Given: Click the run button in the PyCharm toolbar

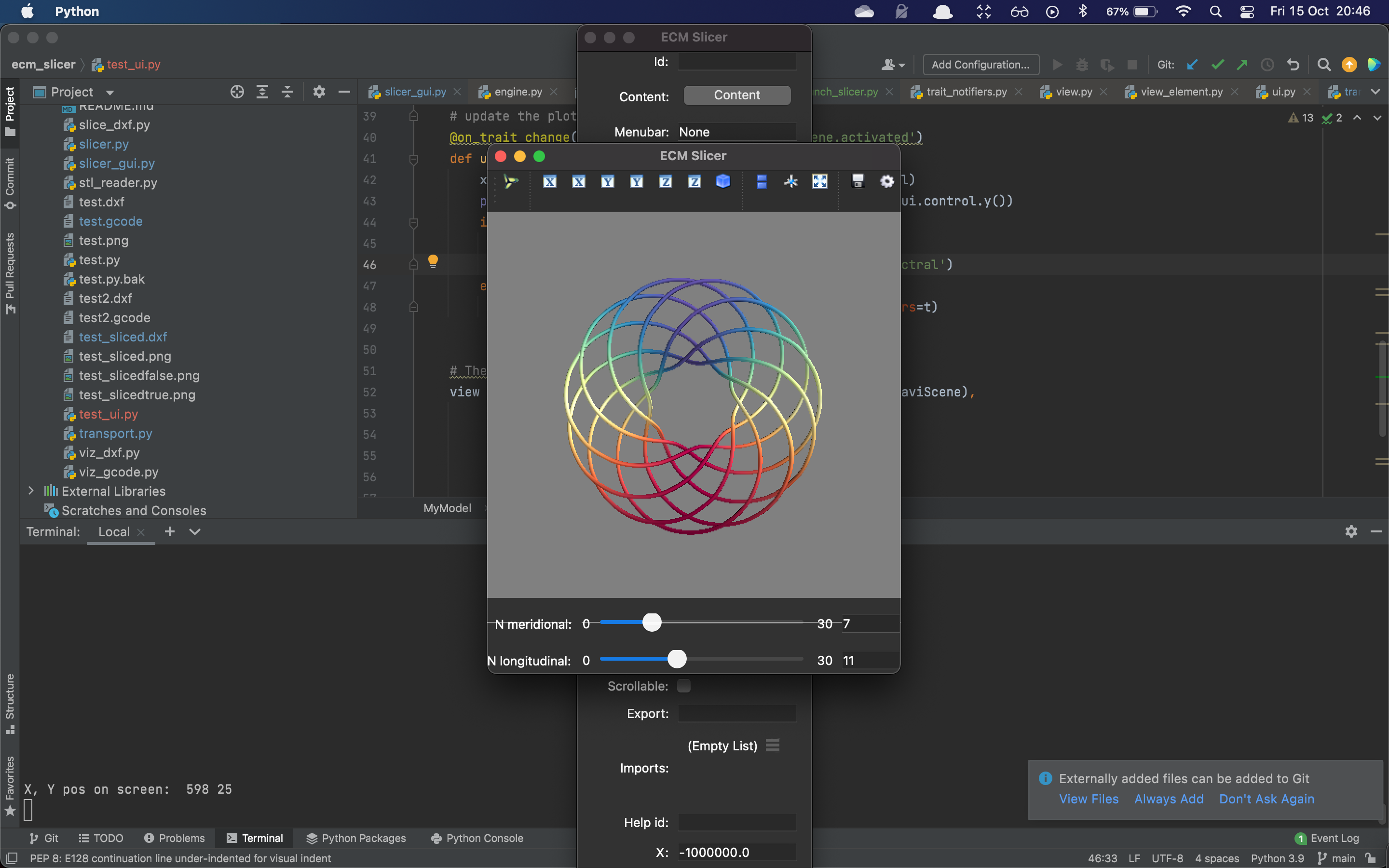Looking at the screenshot, I should coord(1057,64).
